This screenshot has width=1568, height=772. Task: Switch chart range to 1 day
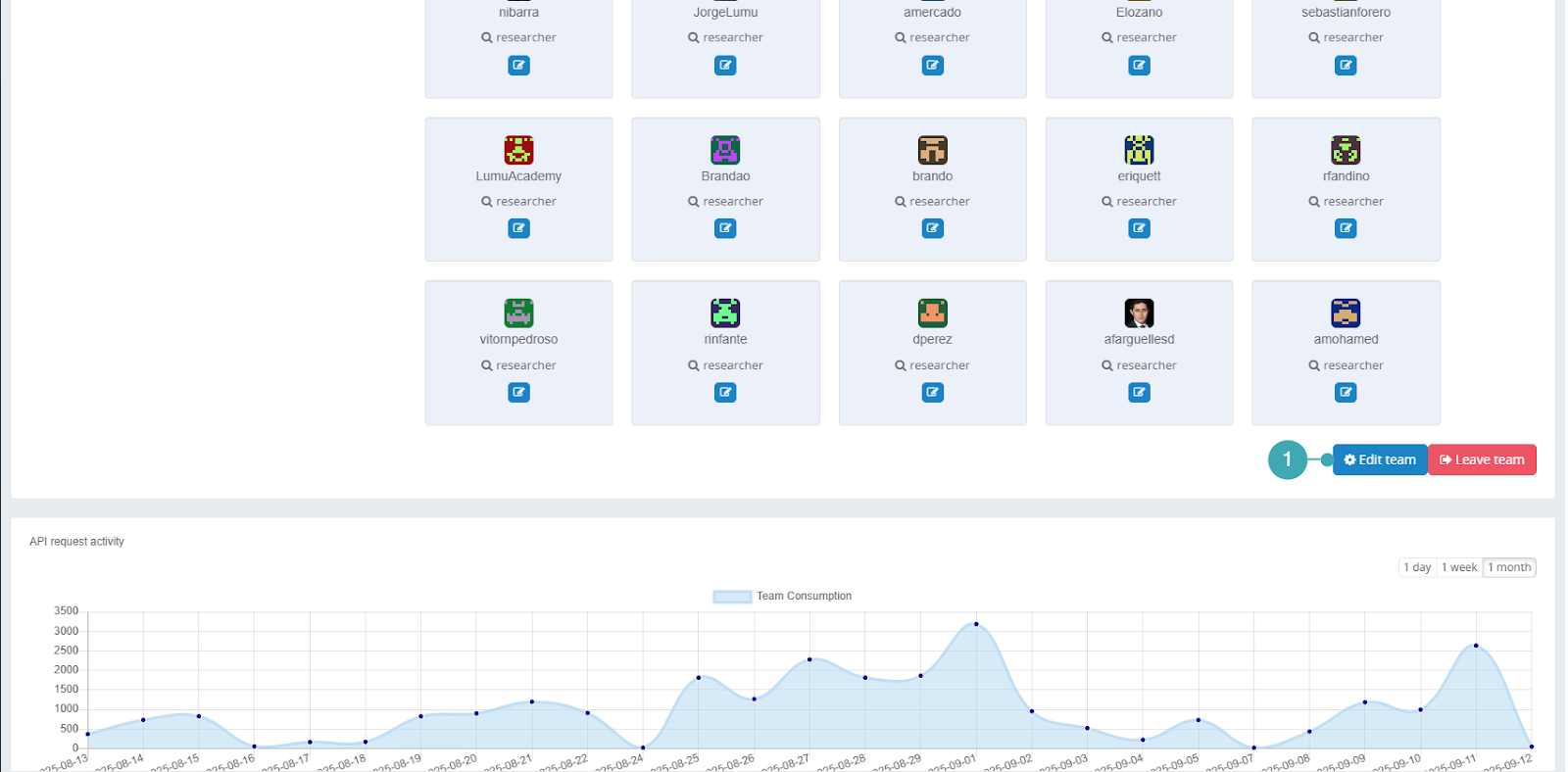[x=1417, y=567]
